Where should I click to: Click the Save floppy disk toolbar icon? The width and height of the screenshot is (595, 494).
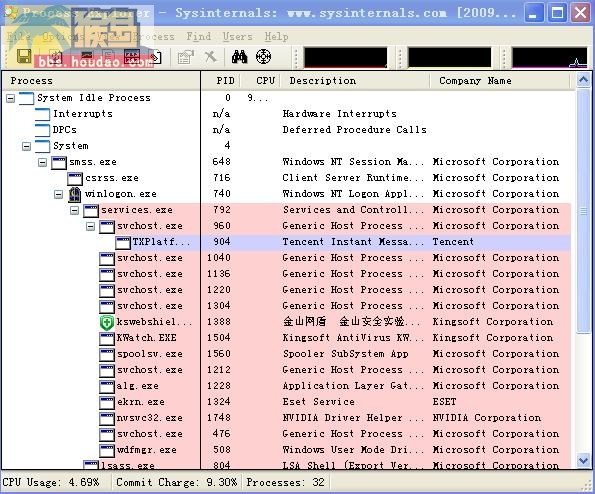24,57
